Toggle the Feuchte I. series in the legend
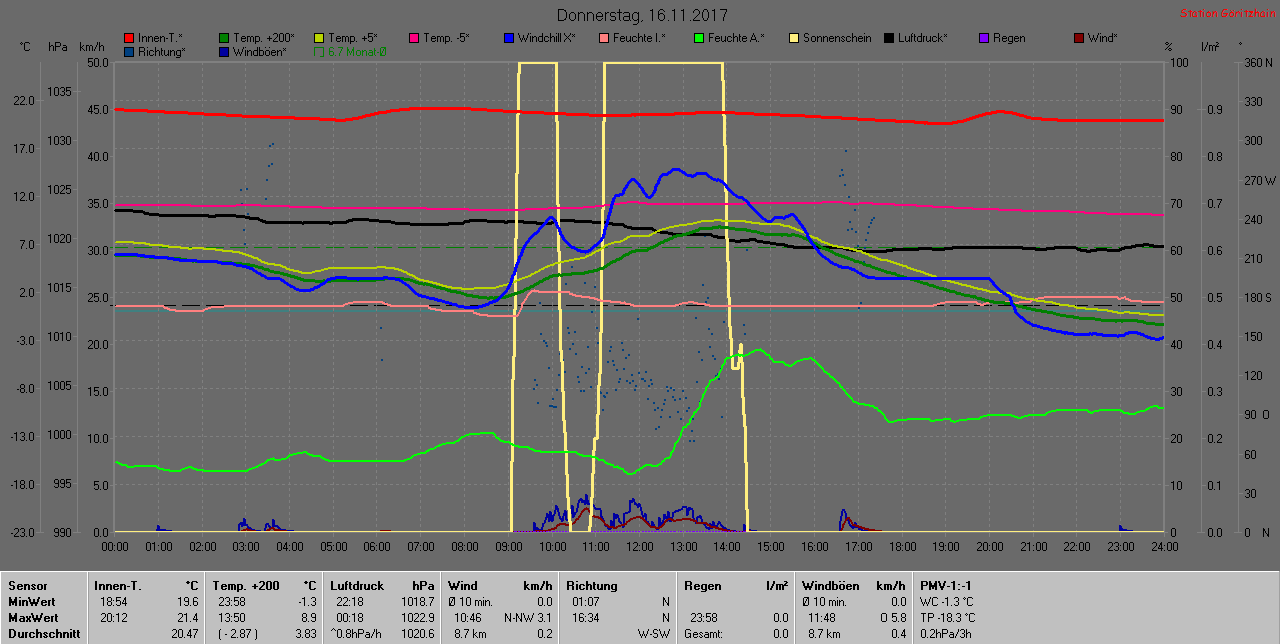This screenshot has height=644, width=1280. point(639,38)
